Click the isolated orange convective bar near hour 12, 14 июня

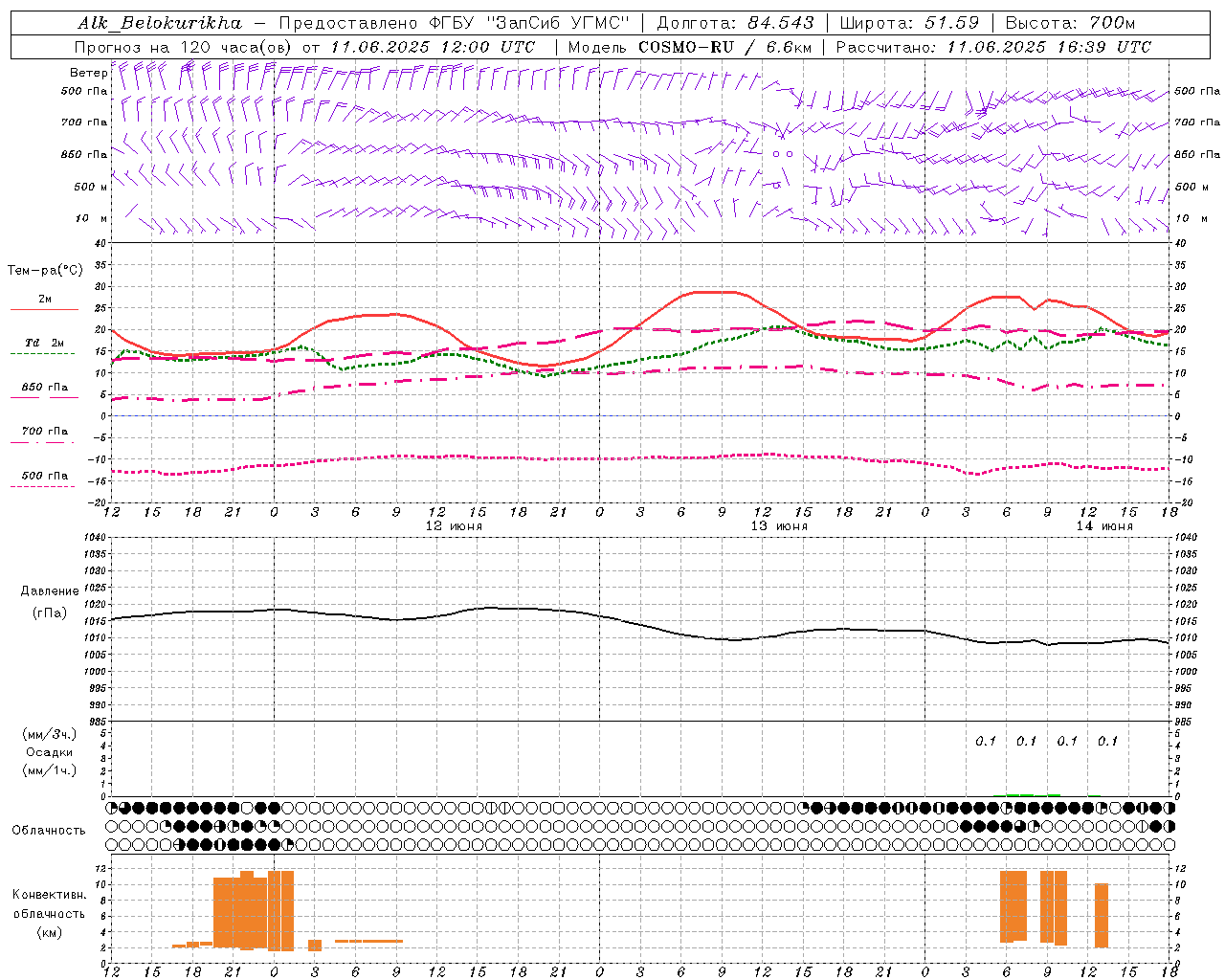coord(1102,916)
